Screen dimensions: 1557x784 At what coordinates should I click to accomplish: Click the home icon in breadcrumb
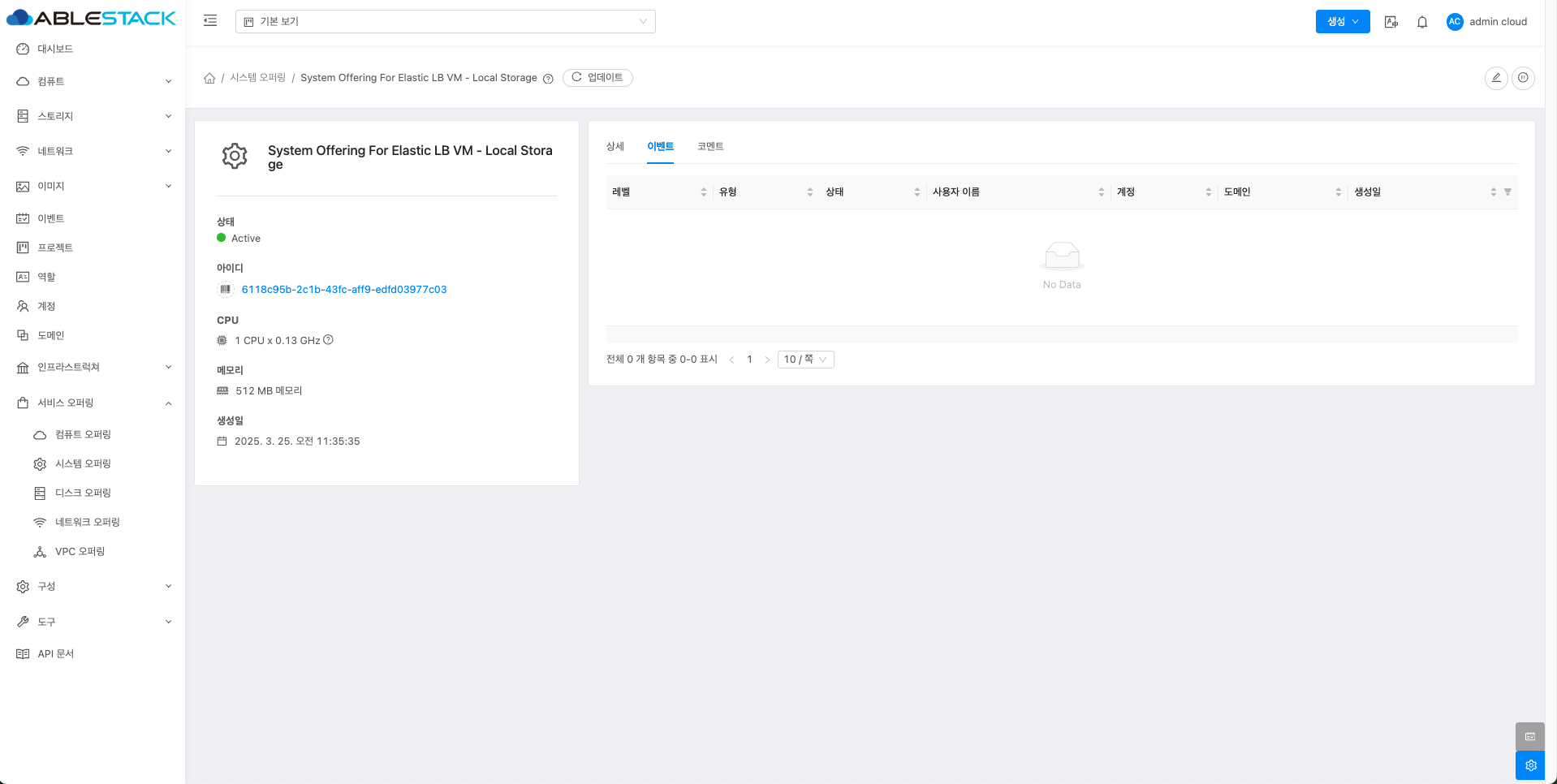[209, 78]
